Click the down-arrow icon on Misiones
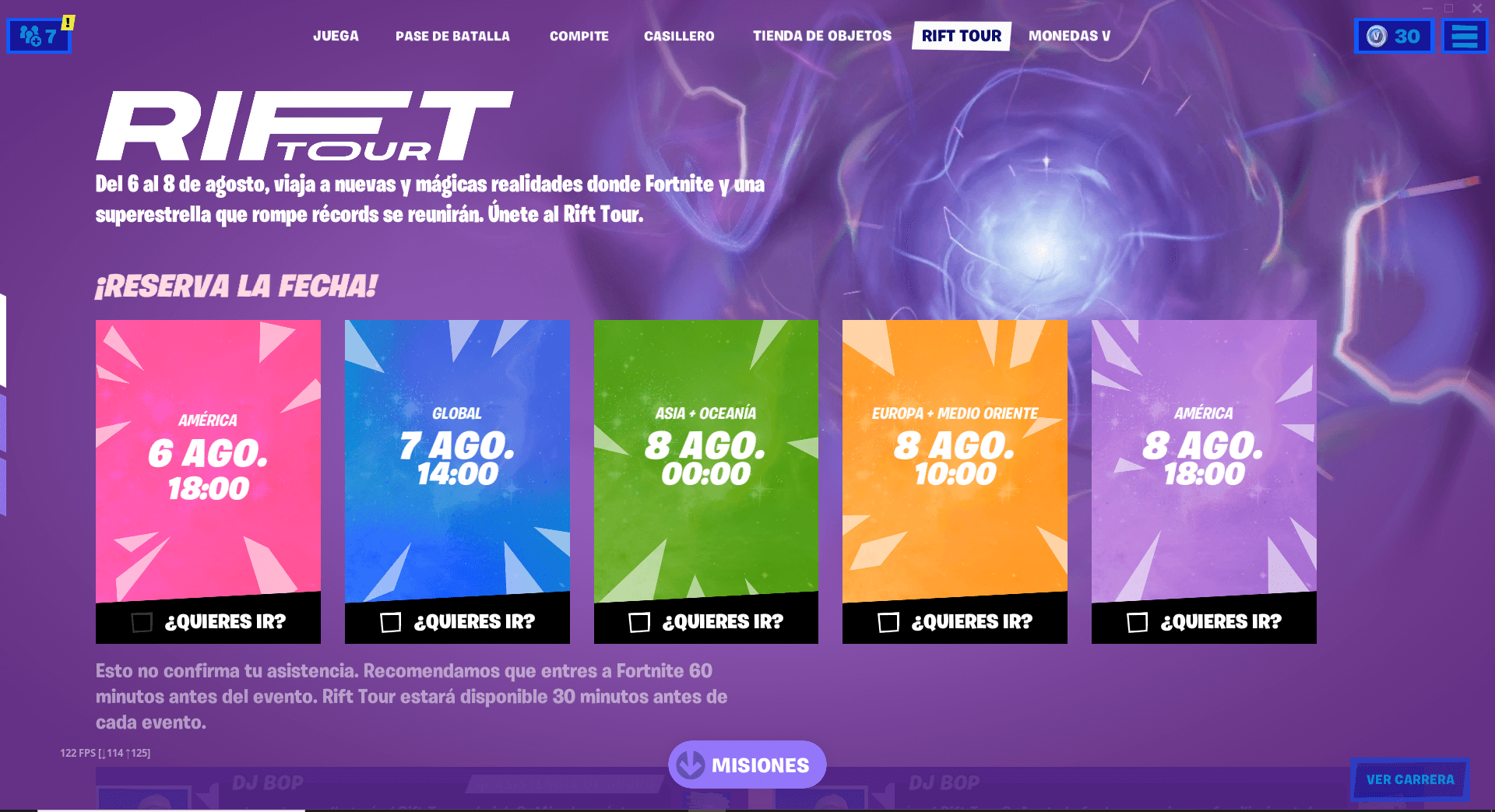Viewport: 1495px width, 812px height. point(690,765)
